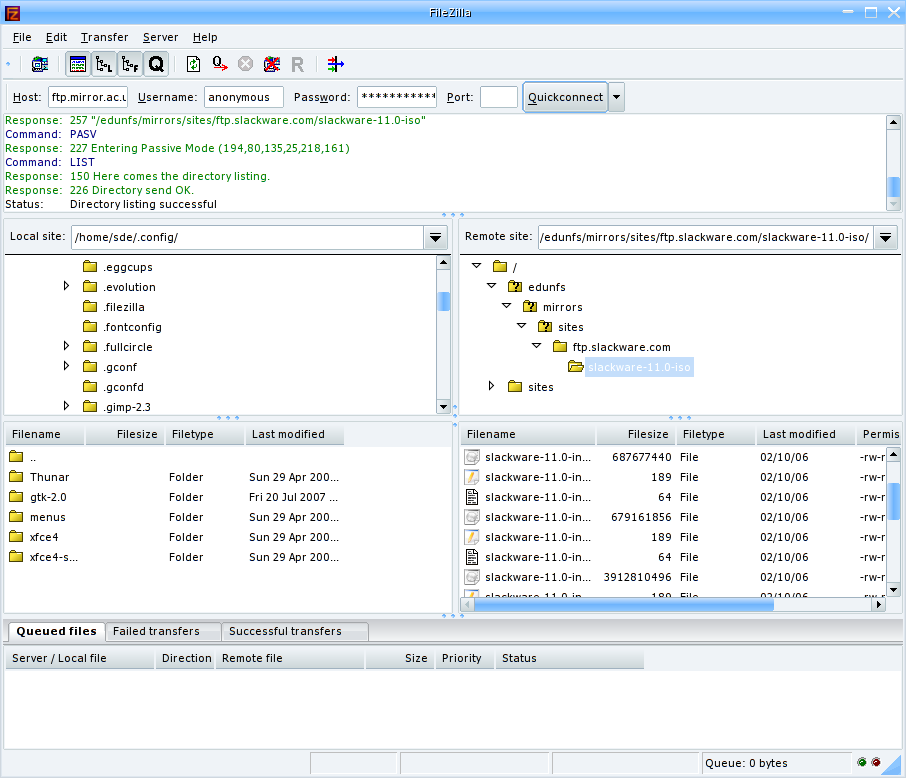Select the edunfs unknown-folder icon
The image size is (906, 778).
click(515, 286)
